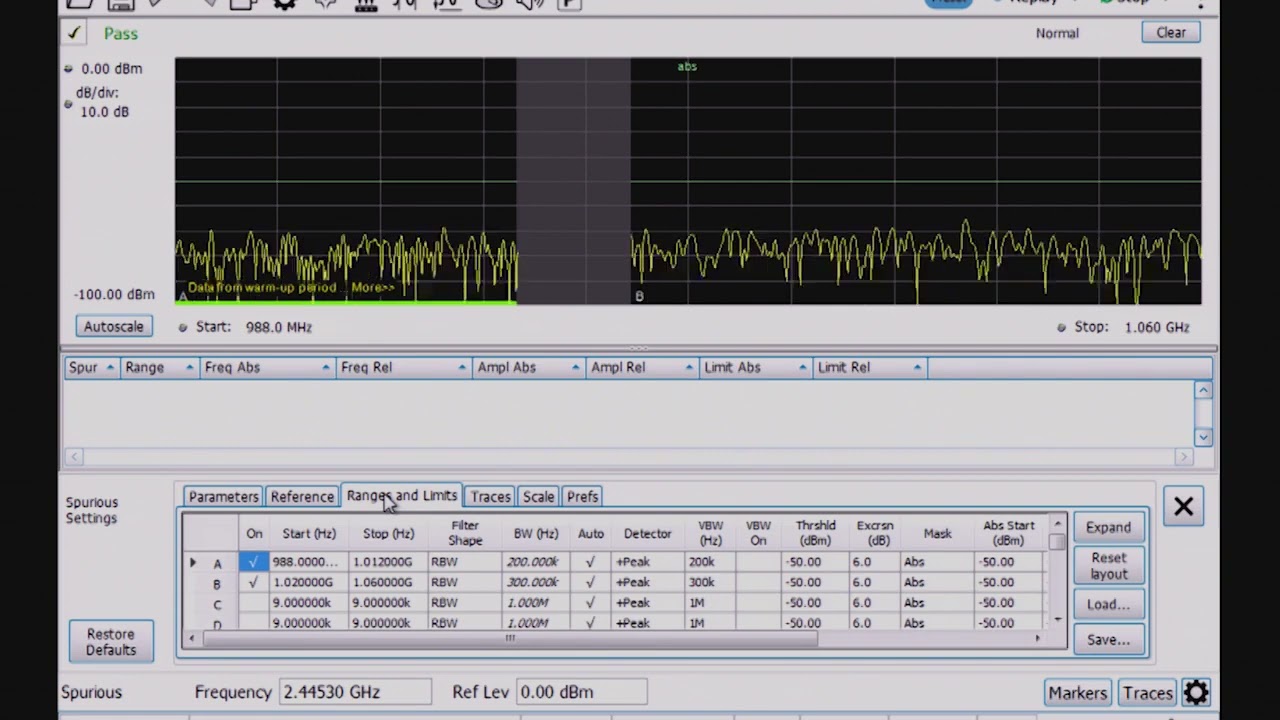The image size is (1280, 720).
Task: Switch to the Reference tab
Action: tap(302, 497)
